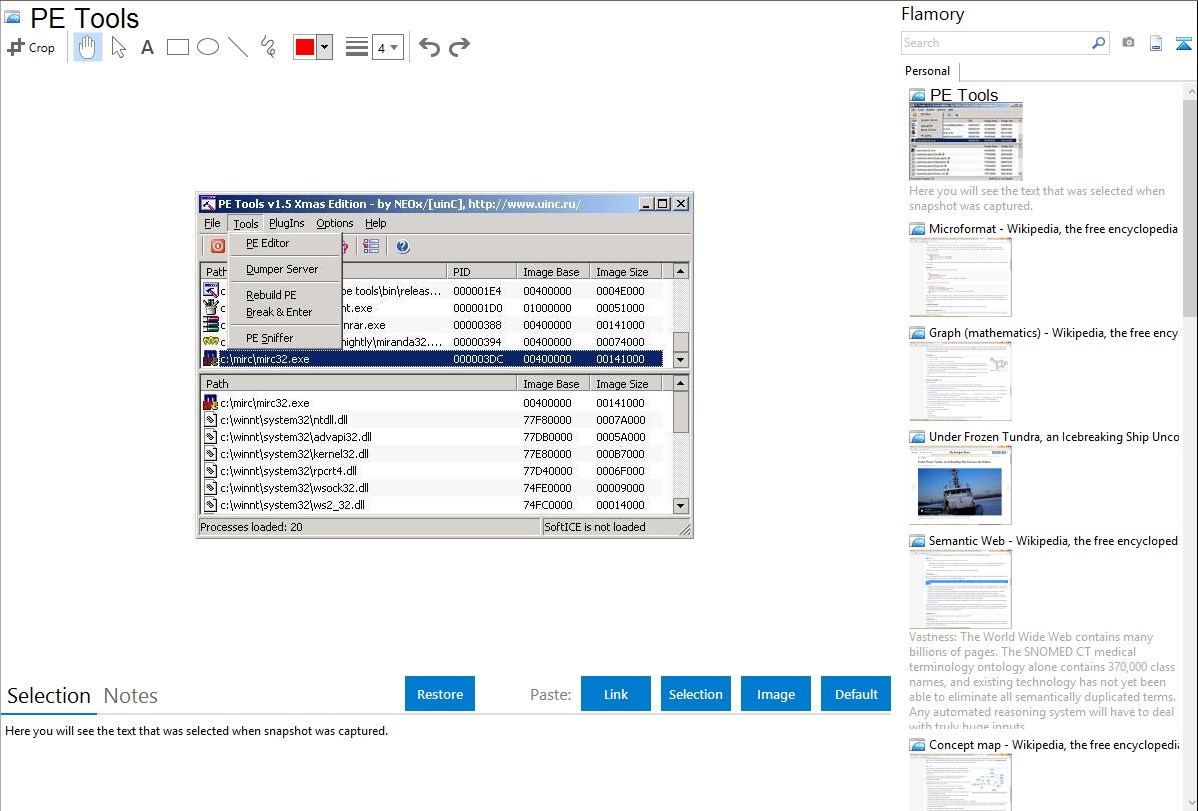Open the Microformat Wikipedia snapshot title

click(1053, 229)
